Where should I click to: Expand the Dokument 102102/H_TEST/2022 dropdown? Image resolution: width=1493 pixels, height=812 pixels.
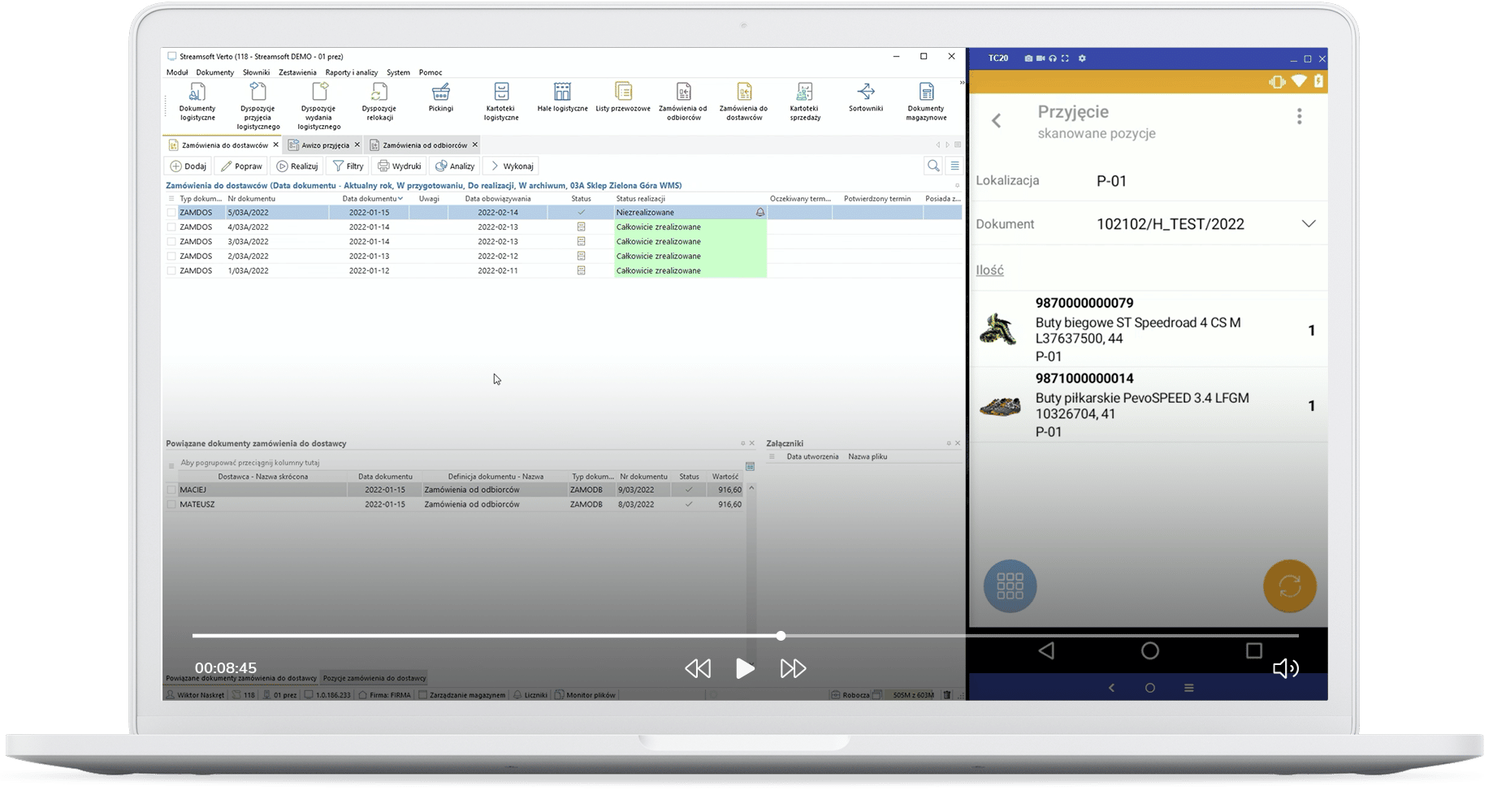pyautogui.click(x=1309, y=224)
